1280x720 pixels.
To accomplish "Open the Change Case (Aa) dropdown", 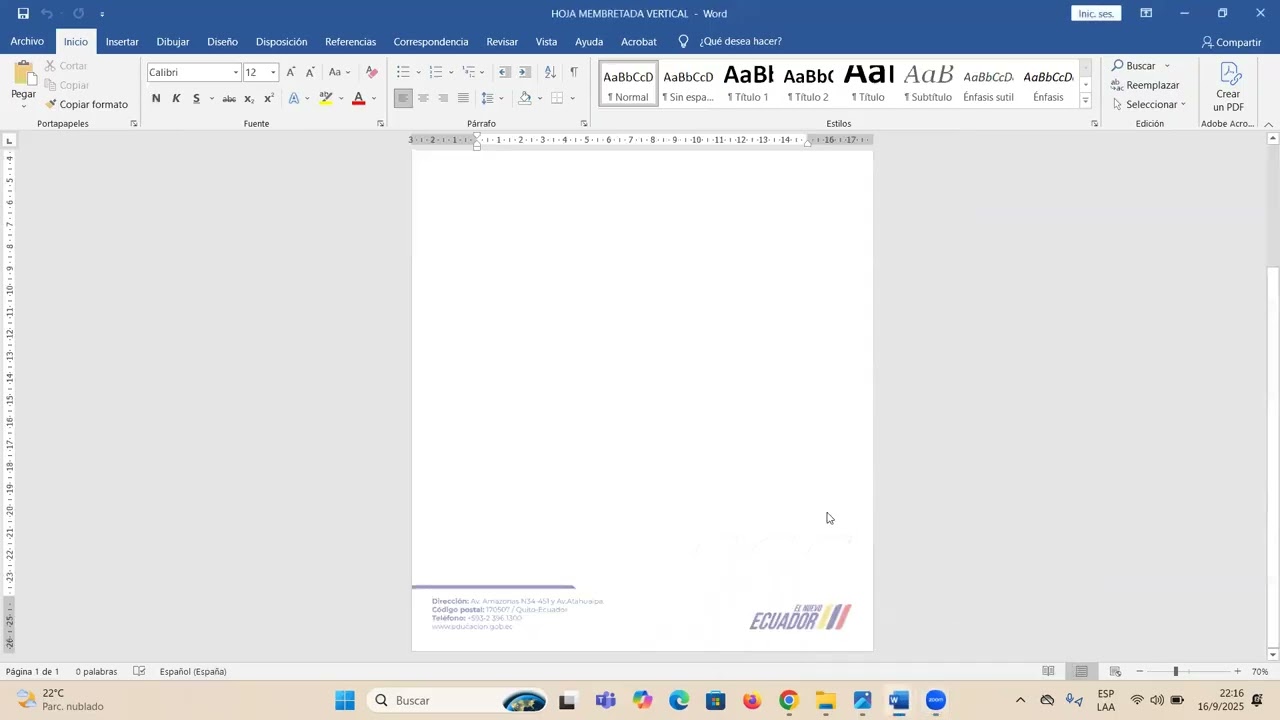I will point(340,72).
